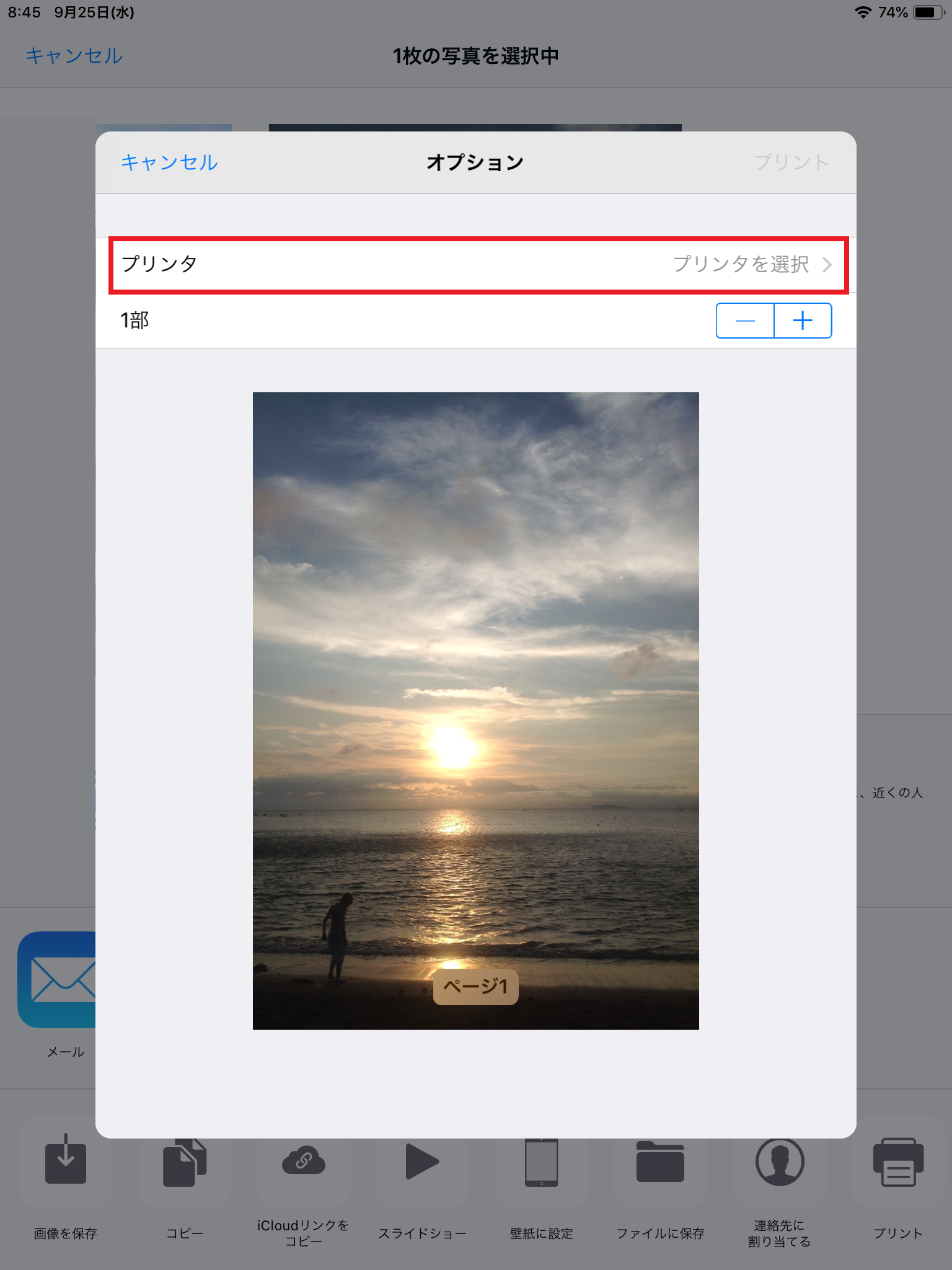The image size is (952, 1270).
Task: Increase copies with the plus button
Action: point(803,321)
